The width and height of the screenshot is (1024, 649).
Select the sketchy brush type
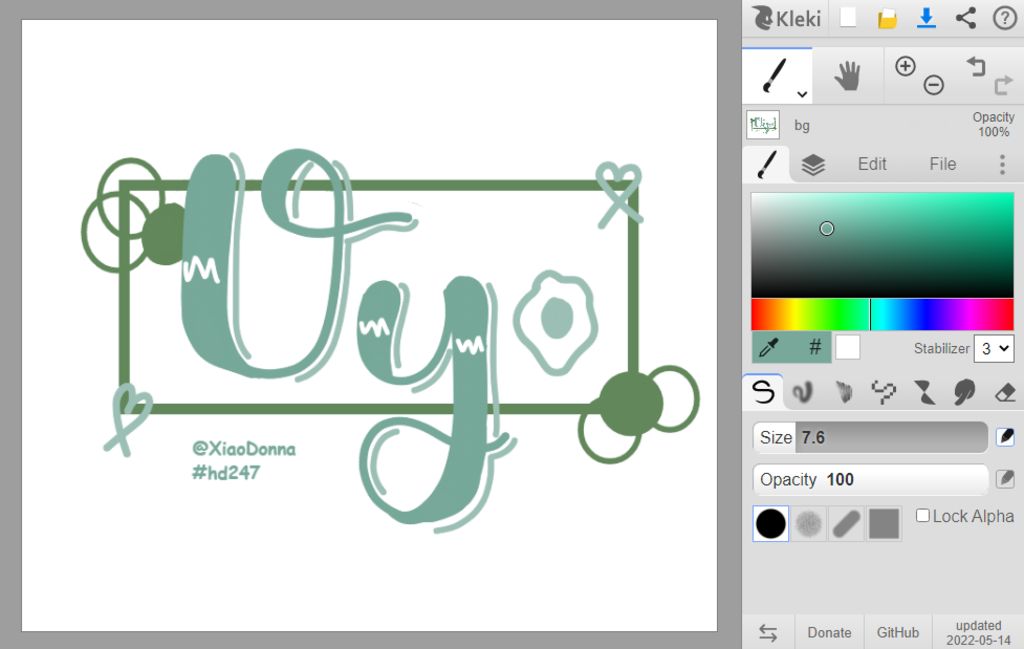[844, 392]
